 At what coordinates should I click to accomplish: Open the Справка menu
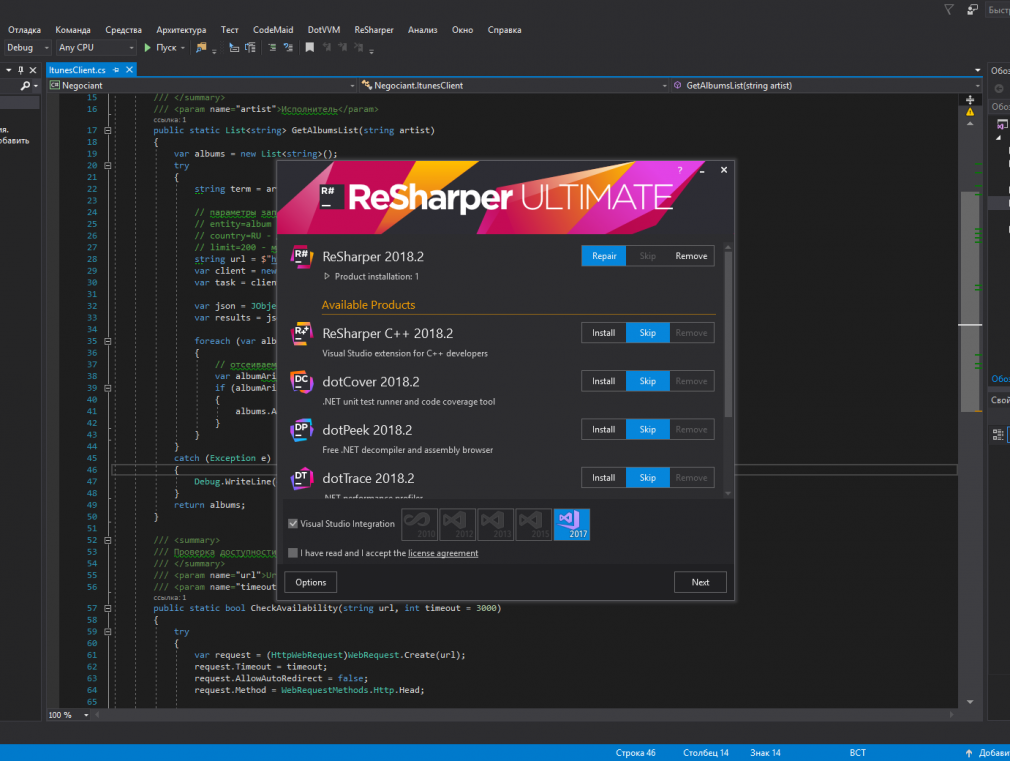504,30
